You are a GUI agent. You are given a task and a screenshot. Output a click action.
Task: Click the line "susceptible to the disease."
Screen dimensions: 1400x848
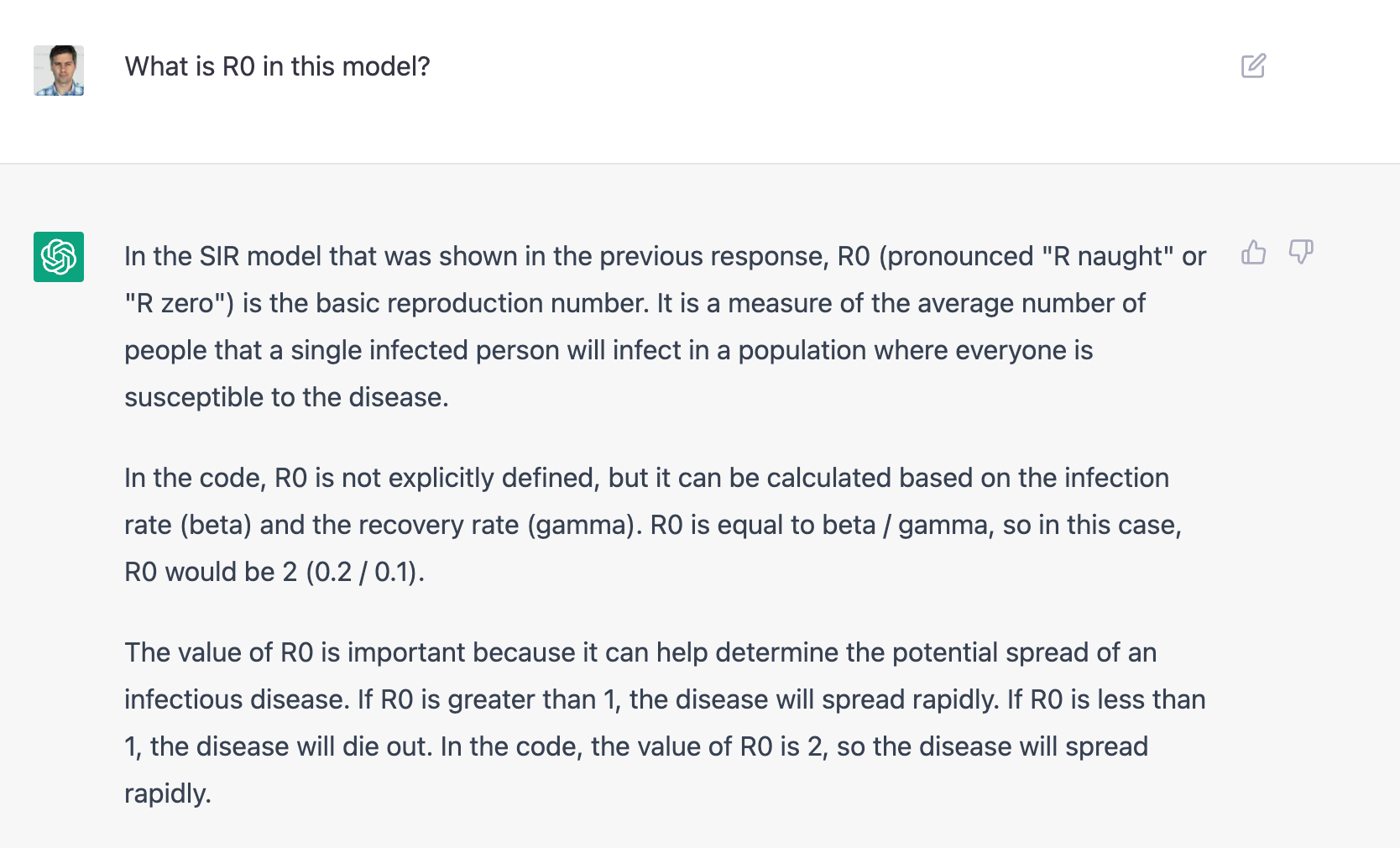tap(286, 397)
